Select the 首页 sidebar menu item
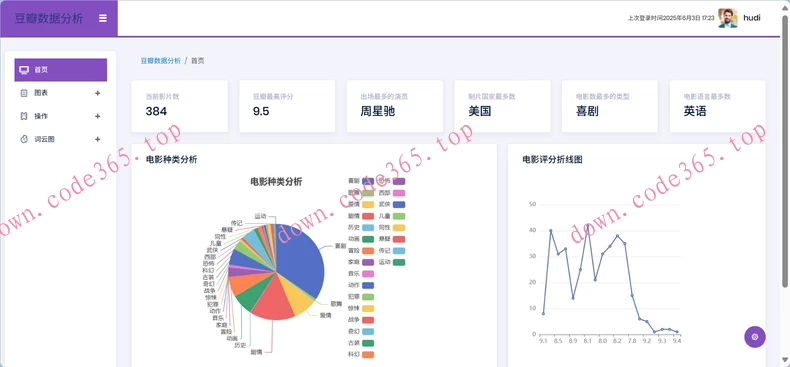Image resolution: width=790 pixels, height=367 pixels. pyautogui.click(x=60, y=70)
